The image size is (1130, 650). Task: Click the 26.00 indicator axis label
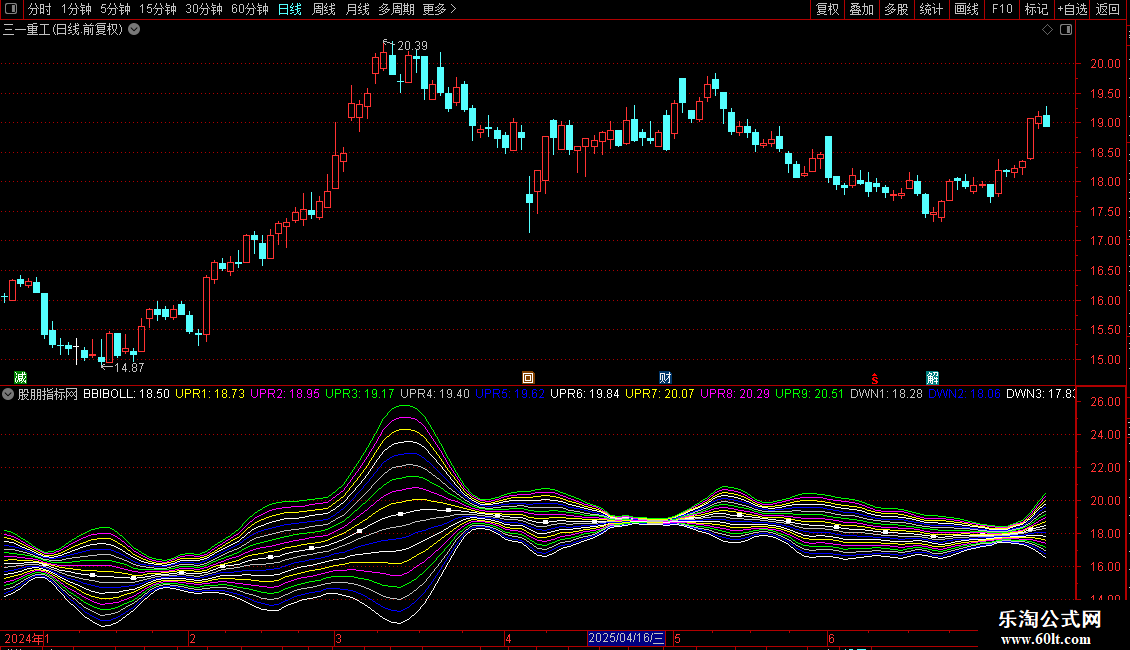[x=1105, y=401]
